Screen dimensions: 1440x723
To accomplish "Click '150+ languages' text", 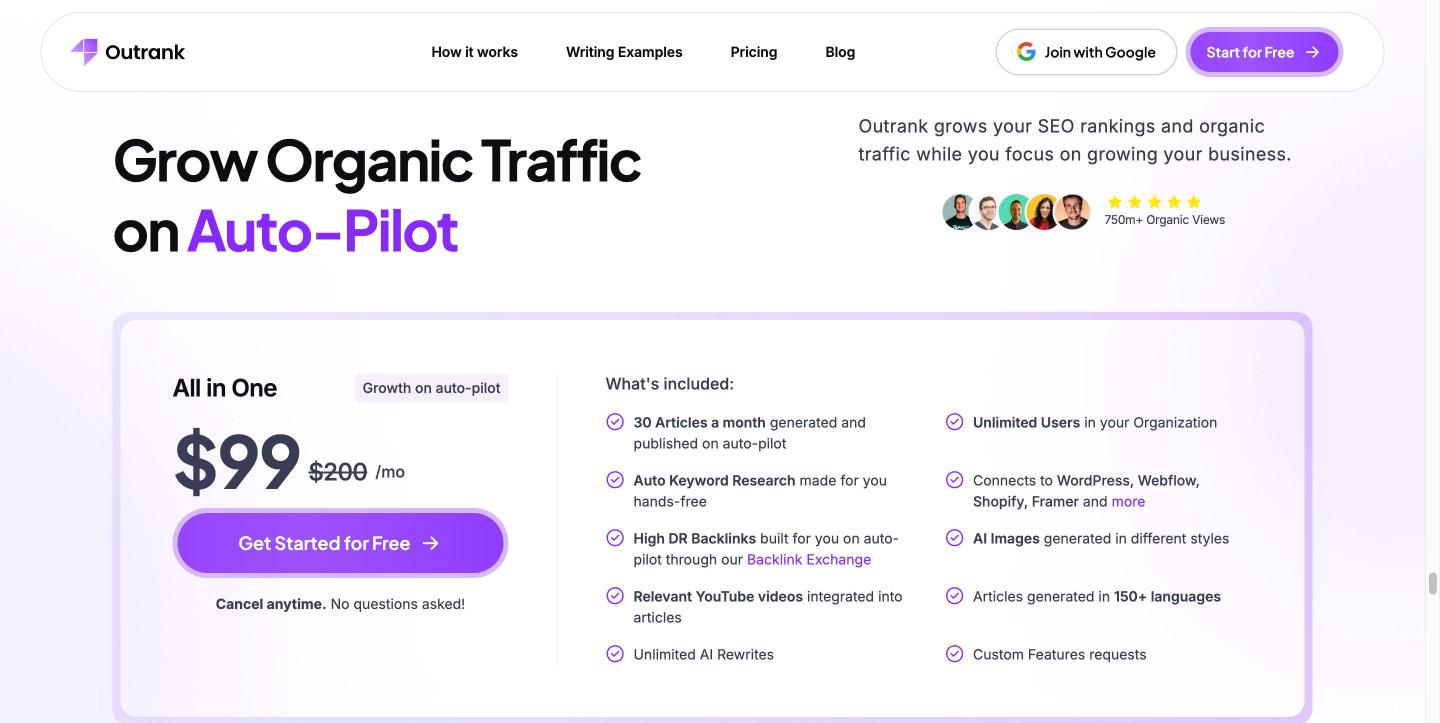I will click(1167, 596).
